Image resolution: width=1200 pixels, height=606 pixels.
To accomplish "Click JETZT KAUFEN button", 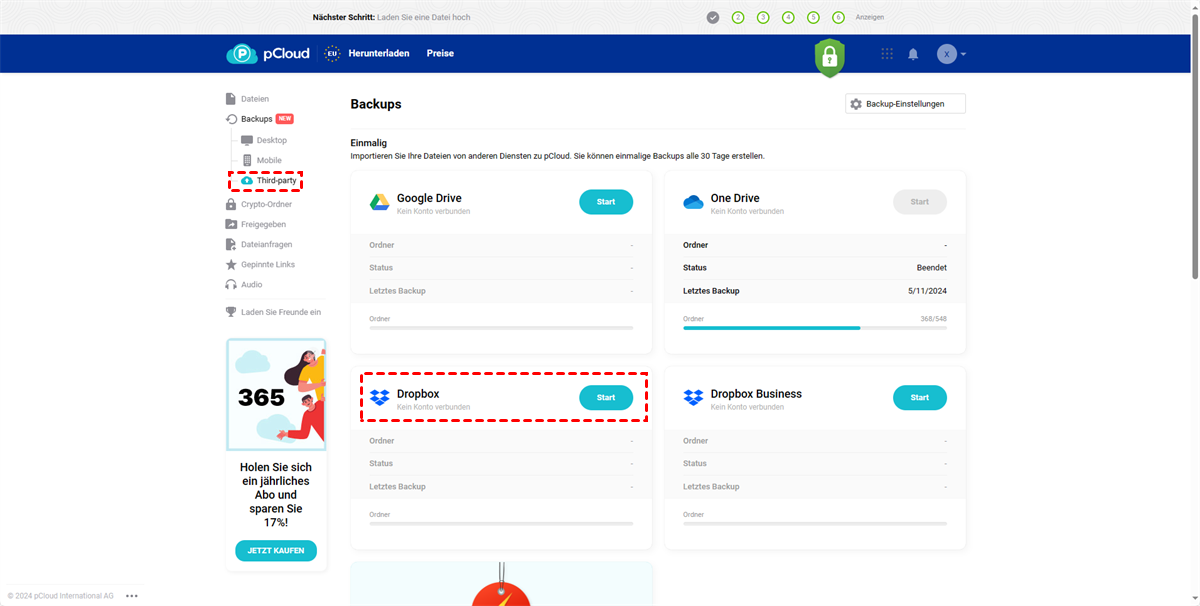I will [276, 551].
